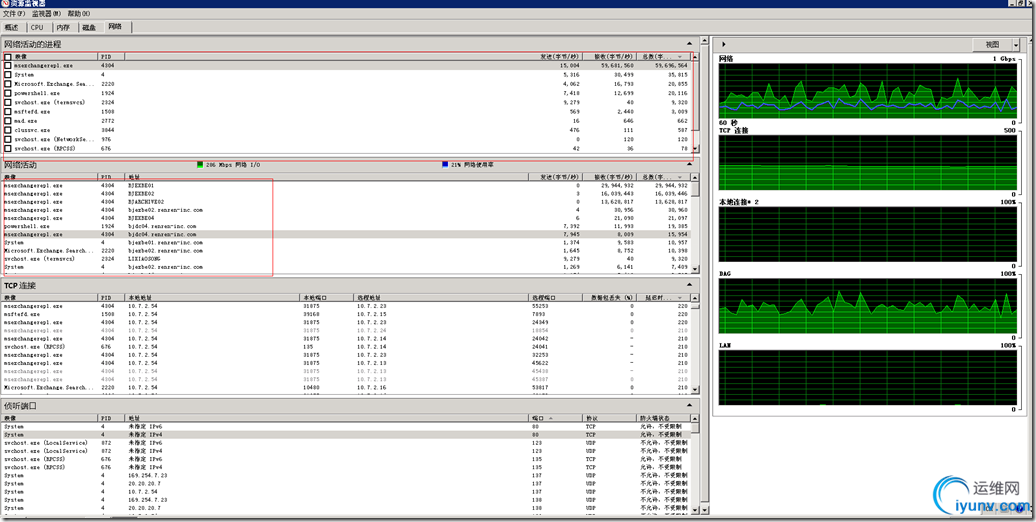The image size is (1036, 522).
Task: Open the 视图 dropdown arrow
Action: click(x=1016, y=45)
